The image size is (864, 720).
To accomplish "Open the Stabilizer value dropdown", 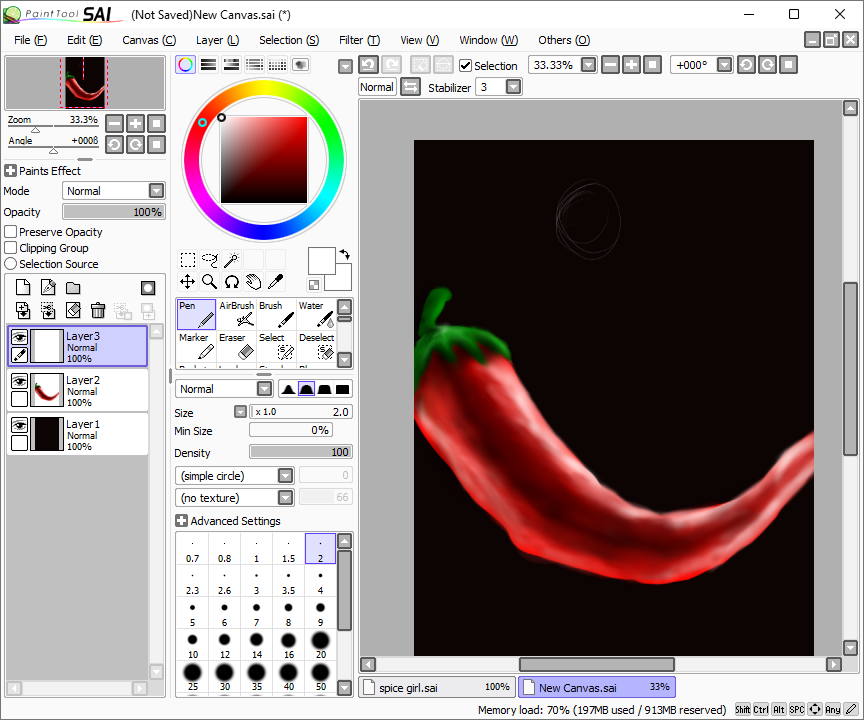I will click(x=514, y=87).
